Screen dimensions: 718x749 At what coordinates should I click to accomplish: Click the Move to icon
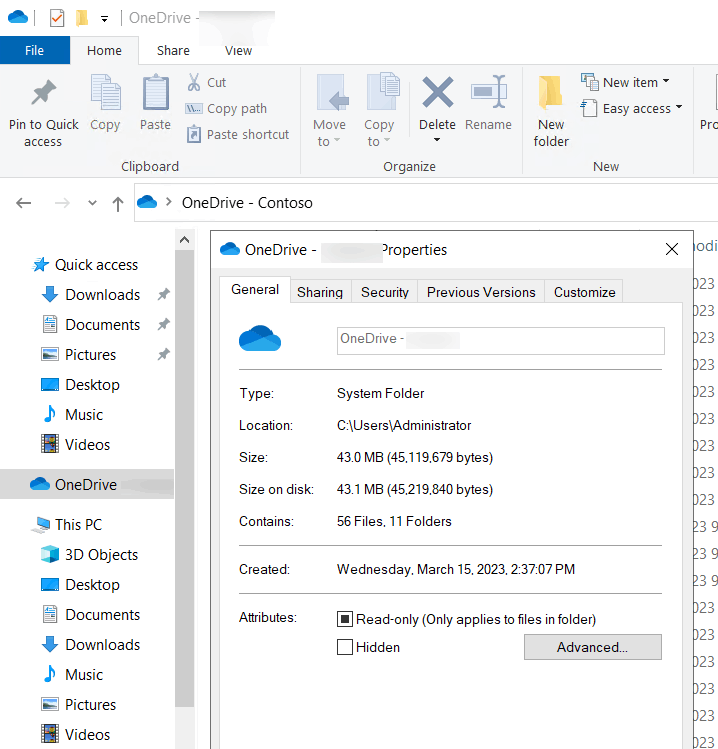331,92
